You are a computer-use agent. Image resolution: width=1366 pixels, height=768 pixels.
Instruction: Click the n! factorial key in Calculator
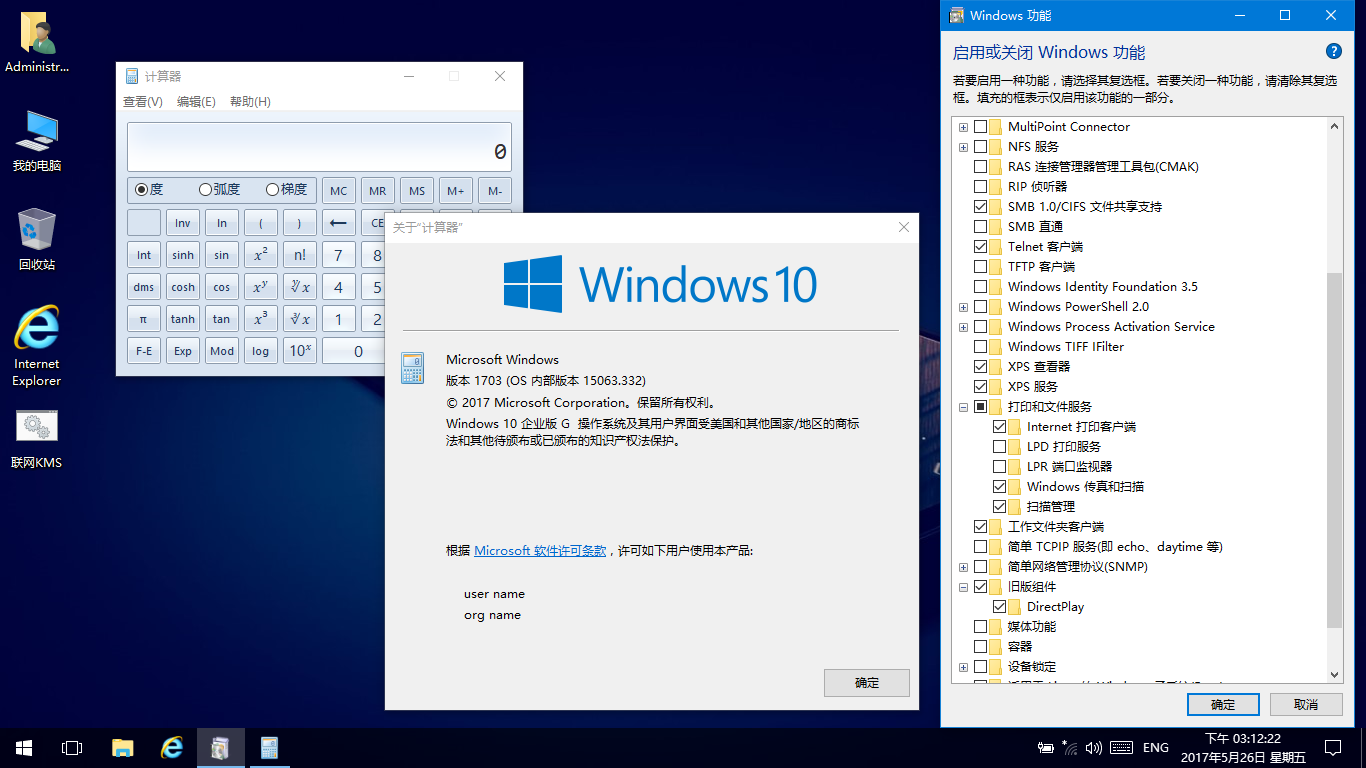point(300,255)
